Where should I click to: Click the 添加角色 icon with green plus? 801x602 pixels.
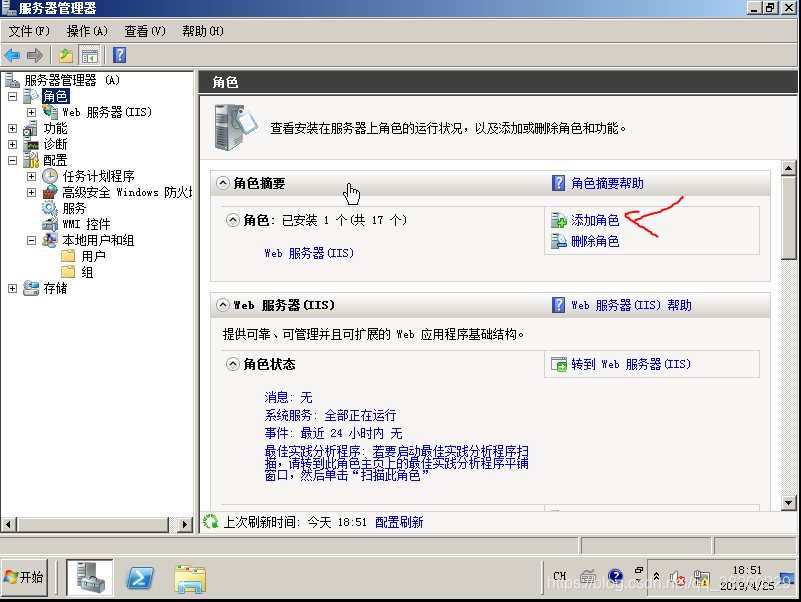559,220
